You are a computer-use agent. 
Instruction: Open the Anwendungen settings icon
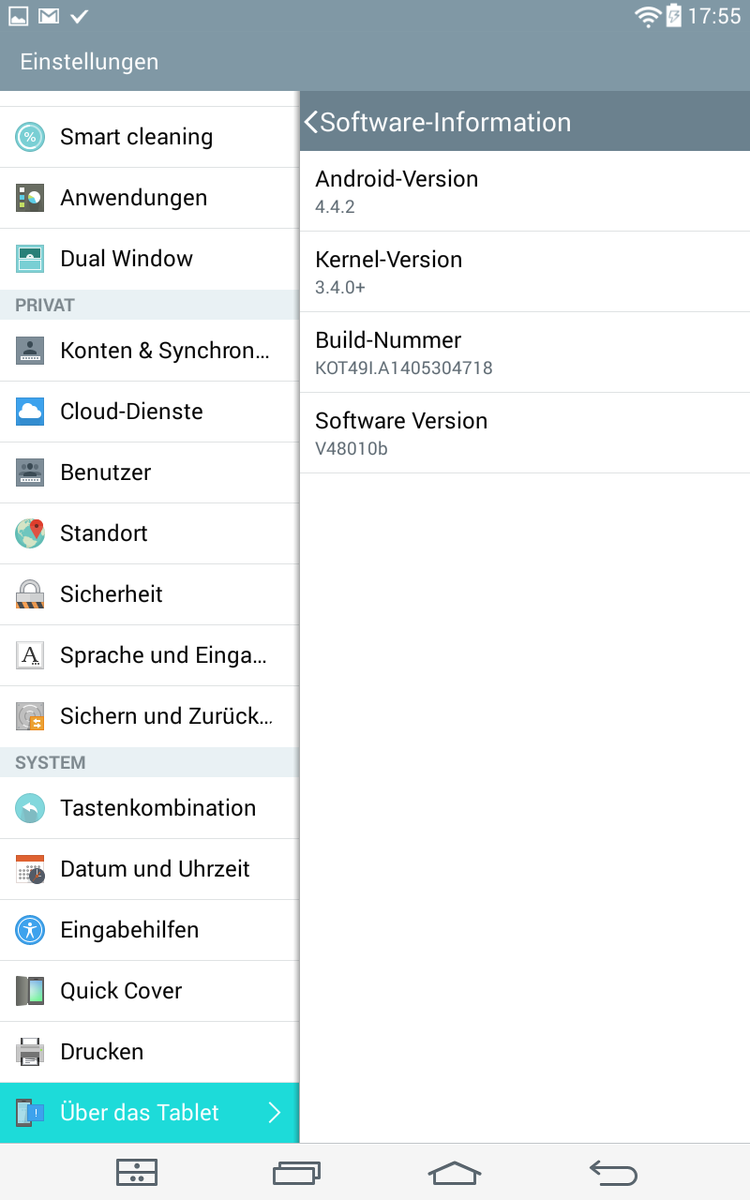(x=30, y=198)
